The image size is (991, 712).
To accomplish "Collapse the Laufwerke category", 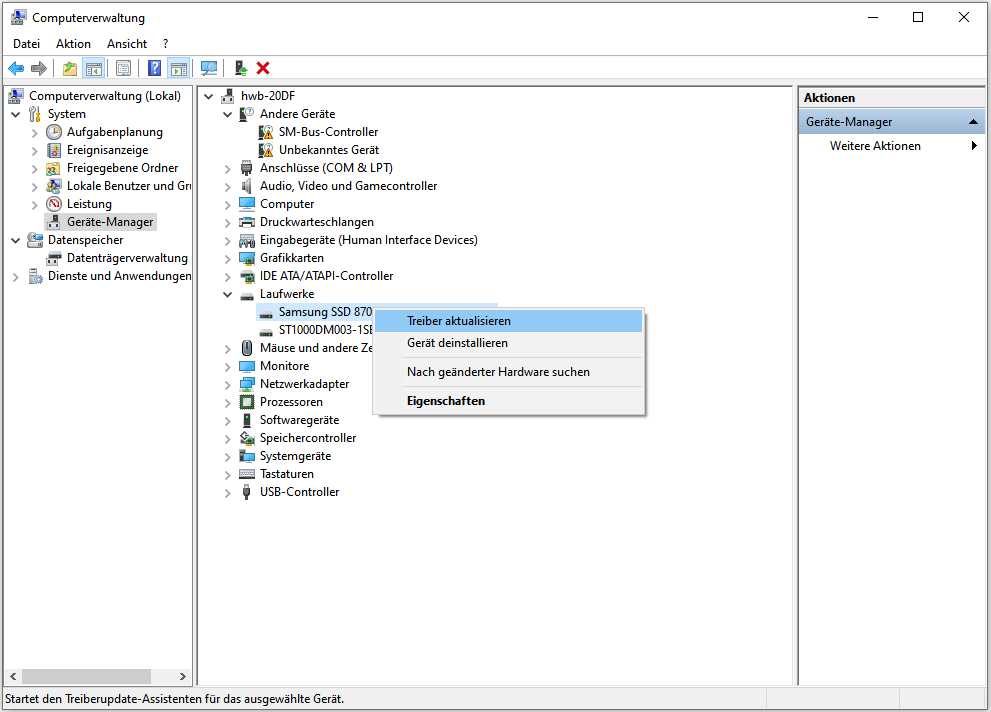I will click(x=228, y=294).
